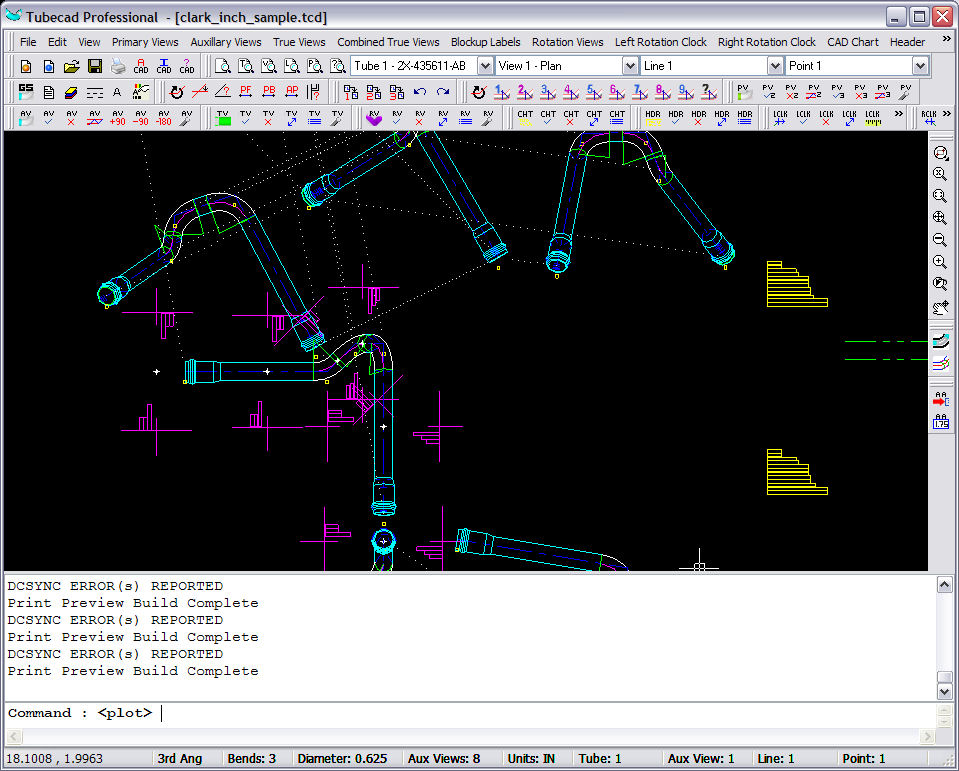Viewport: 959px width, 771px height.
Task: Click the Save floppy disk icon
Action: tap(95, 66)
